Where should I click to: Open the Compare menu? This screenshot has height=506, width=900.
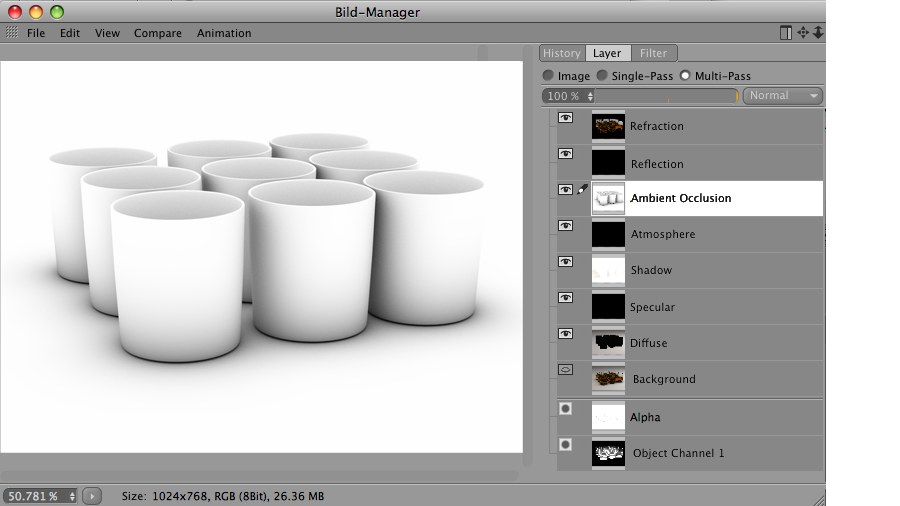coord(158,33)
